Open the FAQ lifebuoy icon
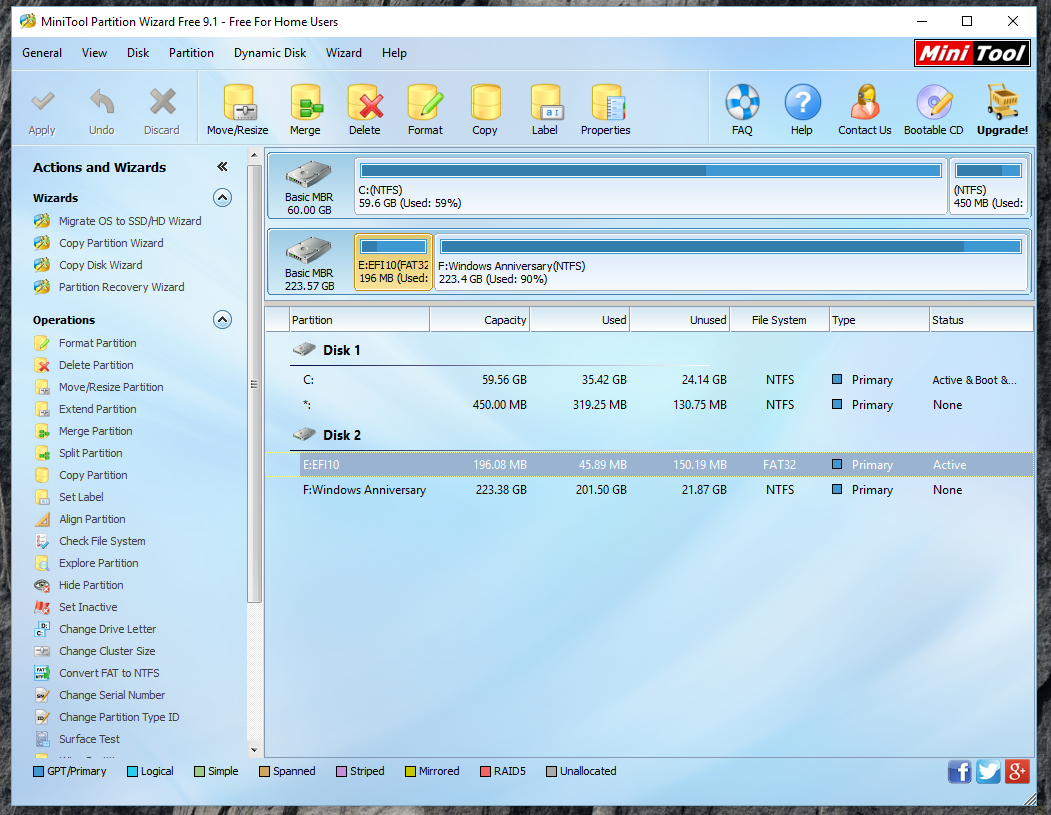The image size is (1051, 815). (x=742, y=103)
